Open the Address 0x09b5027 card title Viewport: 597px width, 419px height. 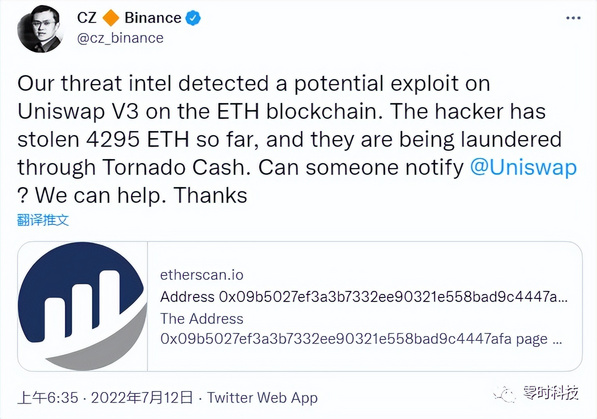click(364, 297)
